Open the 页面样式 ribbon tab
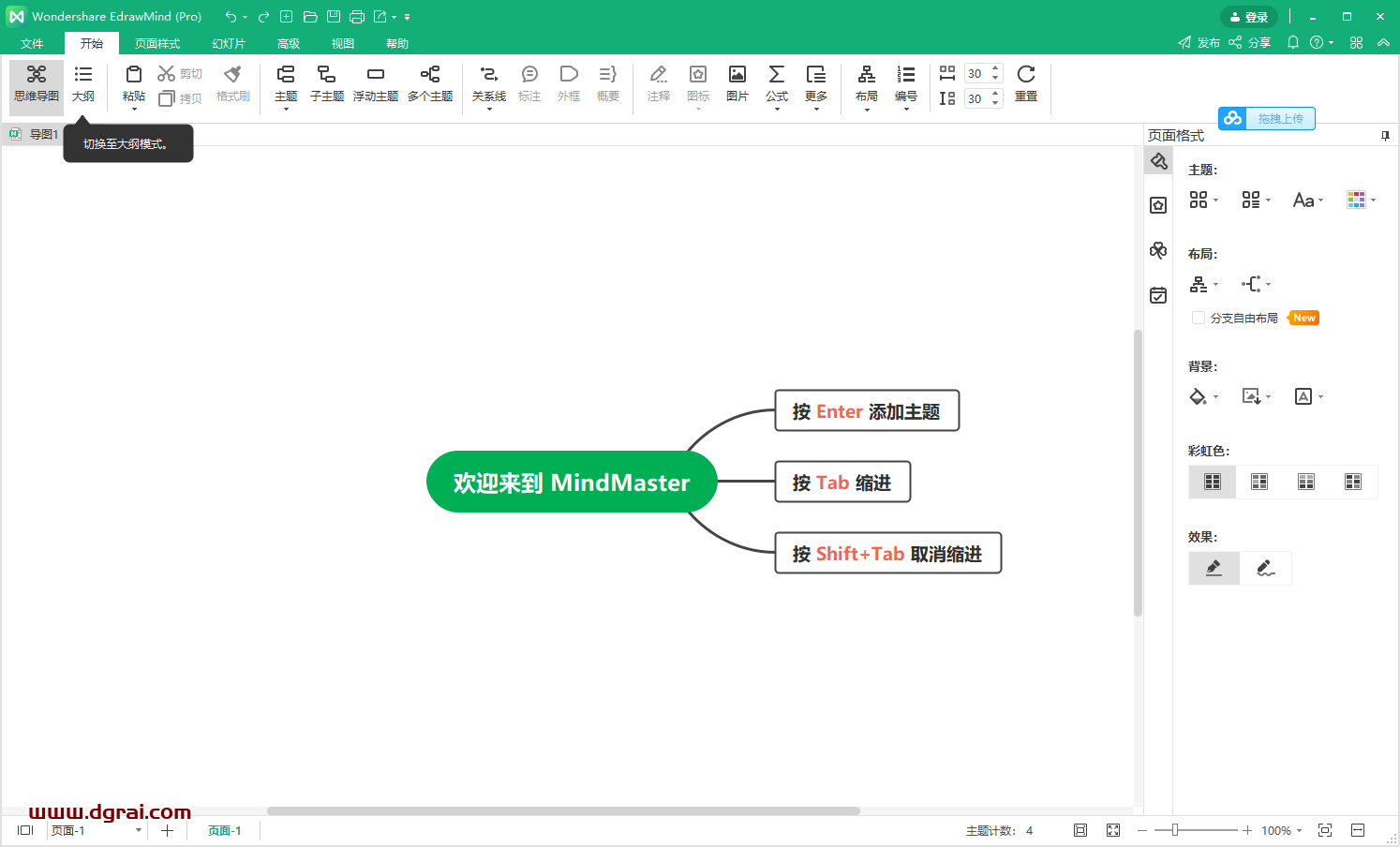This screenshot has height=847, width=1400. (157, 44)
